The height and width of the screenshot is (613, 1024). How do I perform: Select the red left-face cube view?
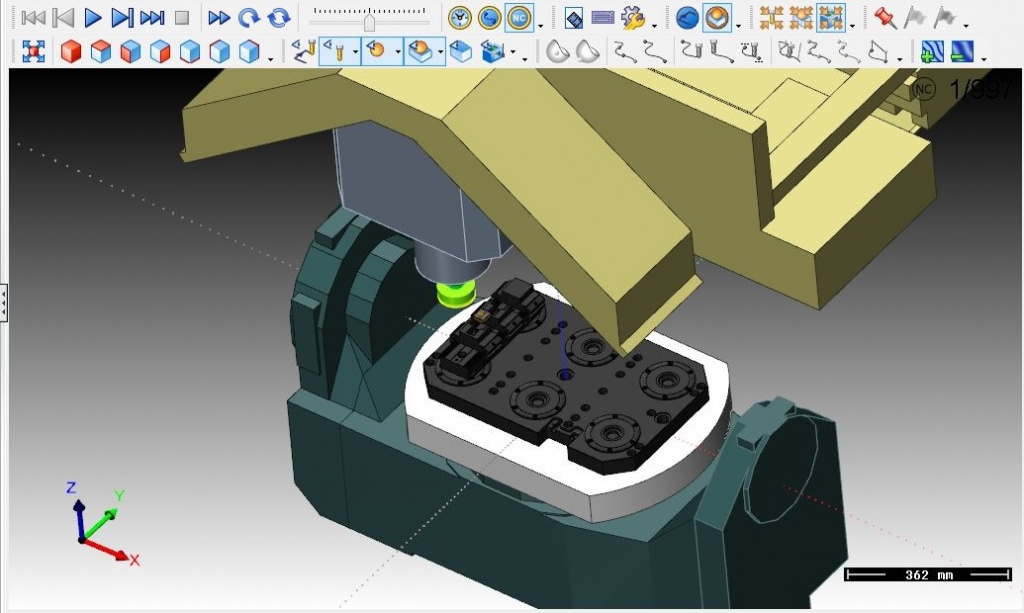point(131,52)
